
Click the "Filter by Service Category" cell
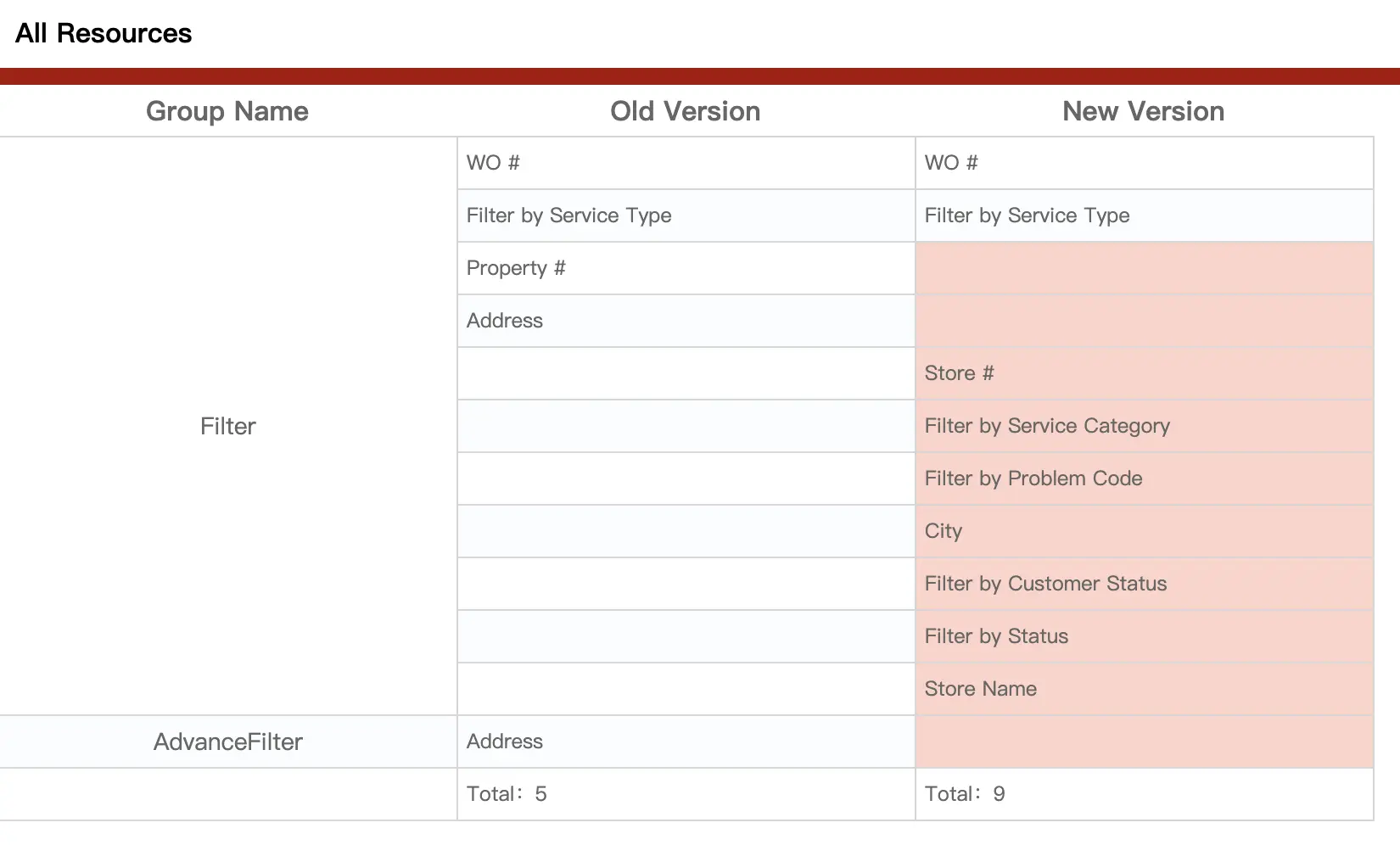(1145, 426)
